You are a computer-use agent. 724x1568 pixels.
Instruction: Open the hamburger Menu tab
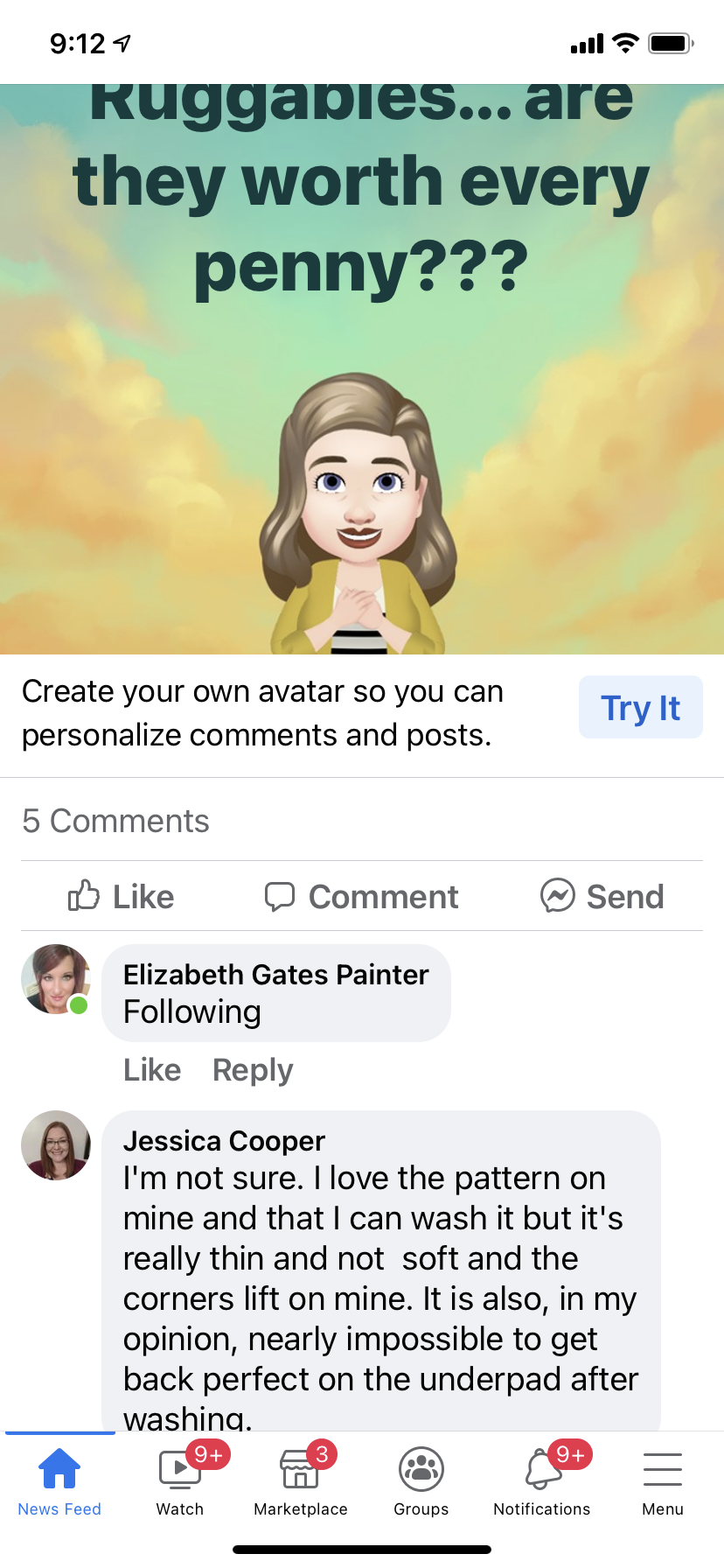[662, 1480]
